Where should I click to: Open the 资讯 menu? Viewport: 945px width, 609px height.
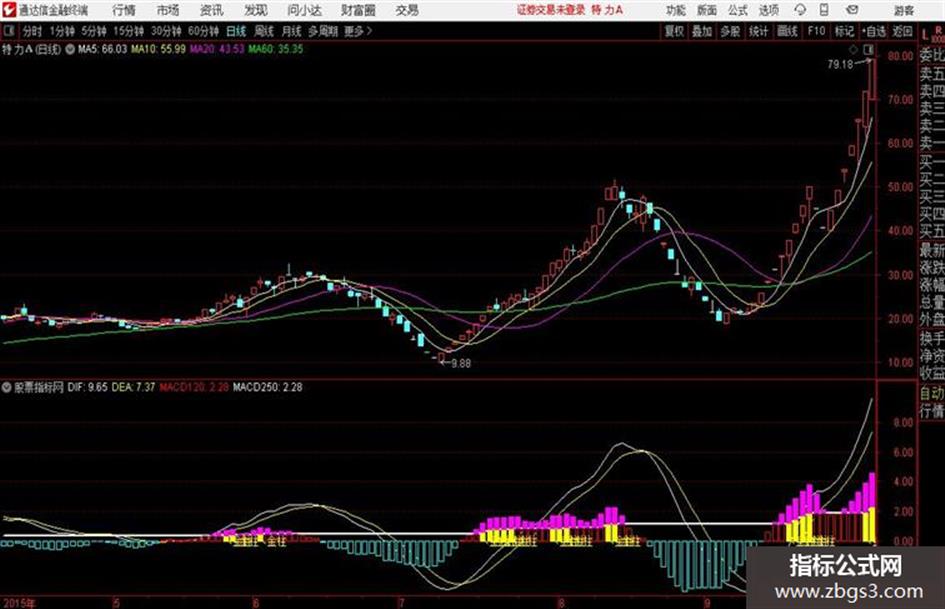(x=212, y=10)
